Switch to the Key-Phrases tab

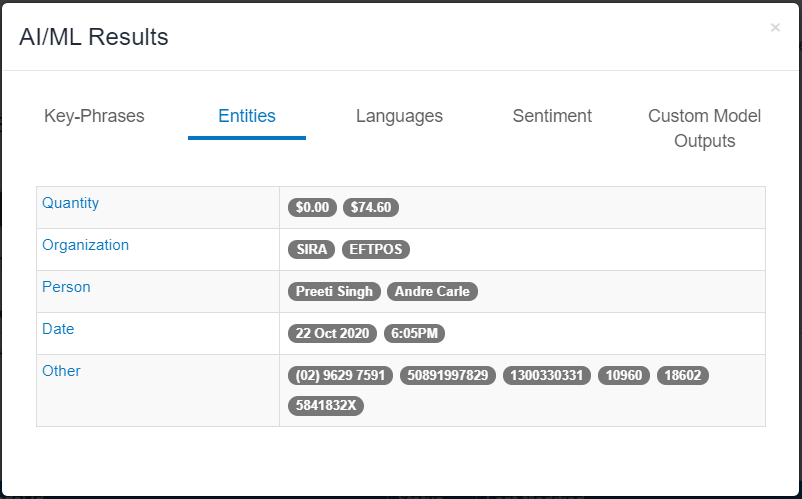coord(94,116)
